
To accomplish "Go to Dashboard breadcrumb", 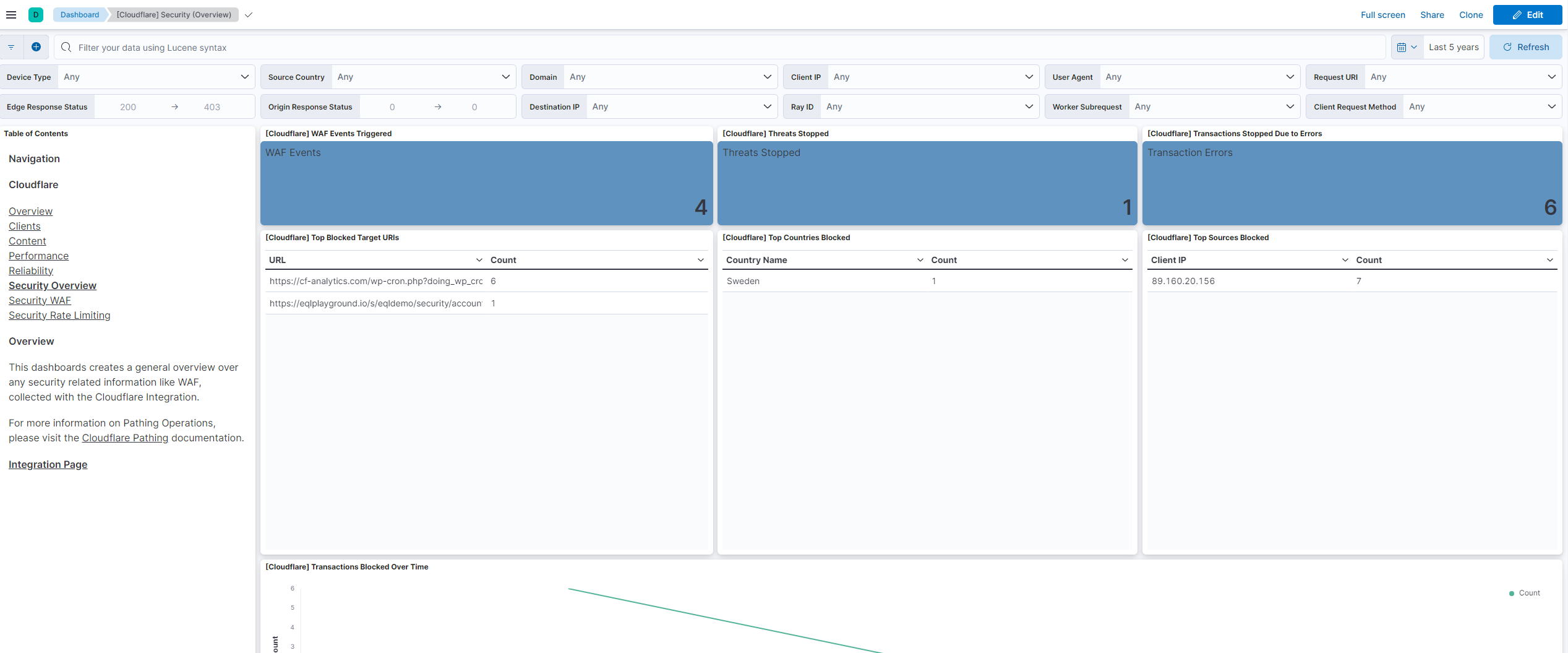I will tap(79, 15).
